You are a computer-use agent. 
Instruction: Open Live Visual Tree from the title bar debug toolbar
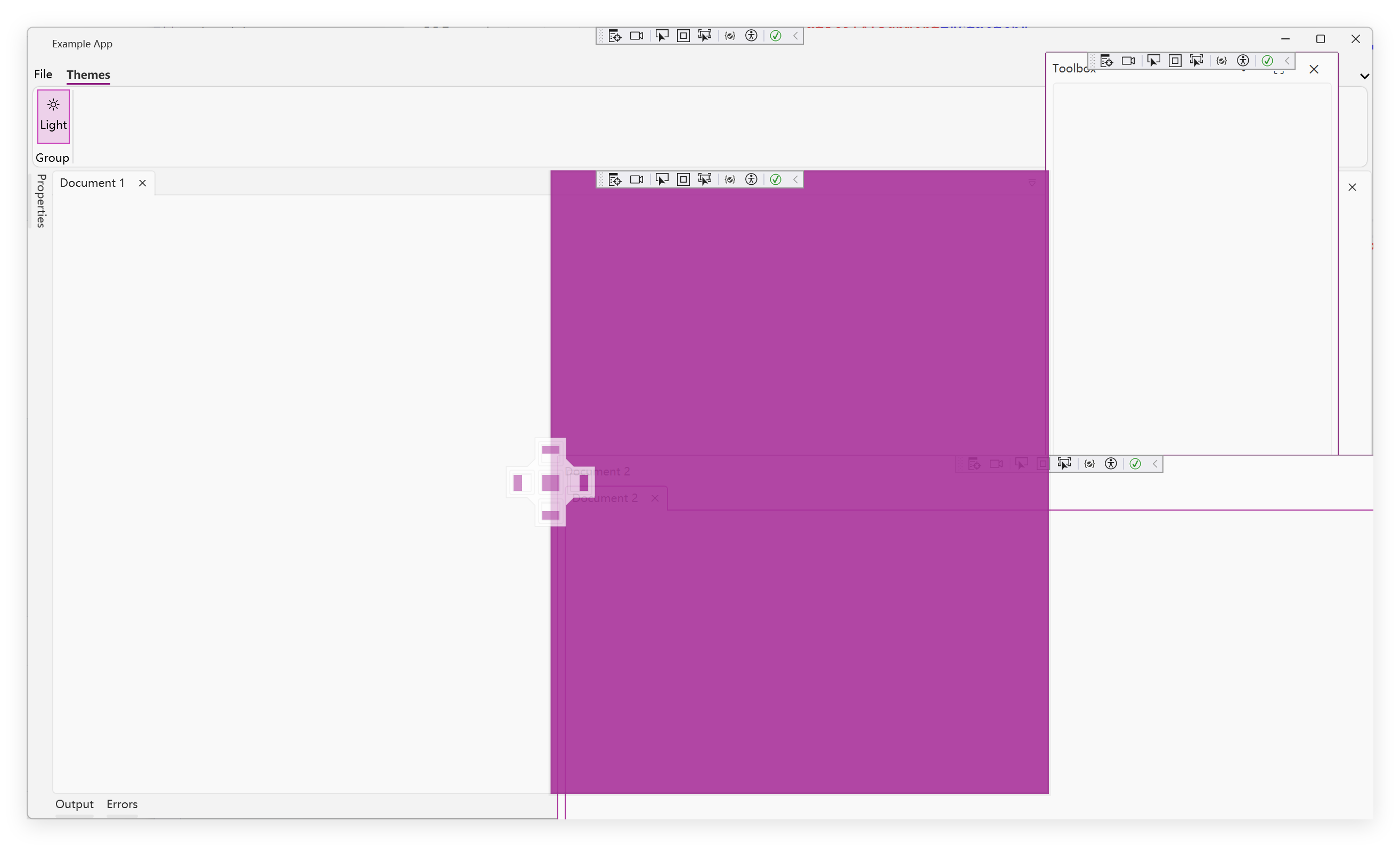pos(614,36)
